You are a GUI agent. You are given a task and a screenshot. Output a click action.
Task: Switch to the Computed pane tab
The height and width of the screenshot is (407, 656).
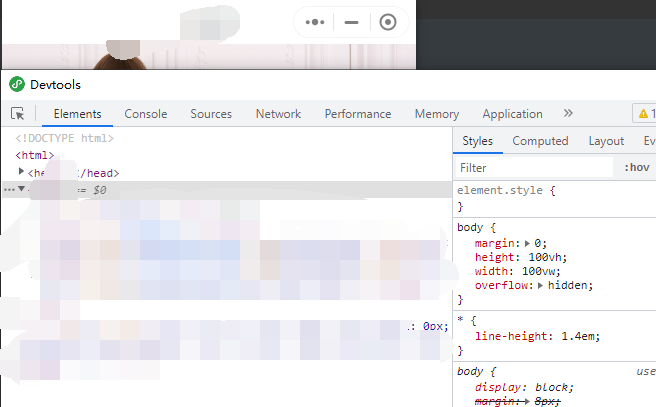(540, 141)
